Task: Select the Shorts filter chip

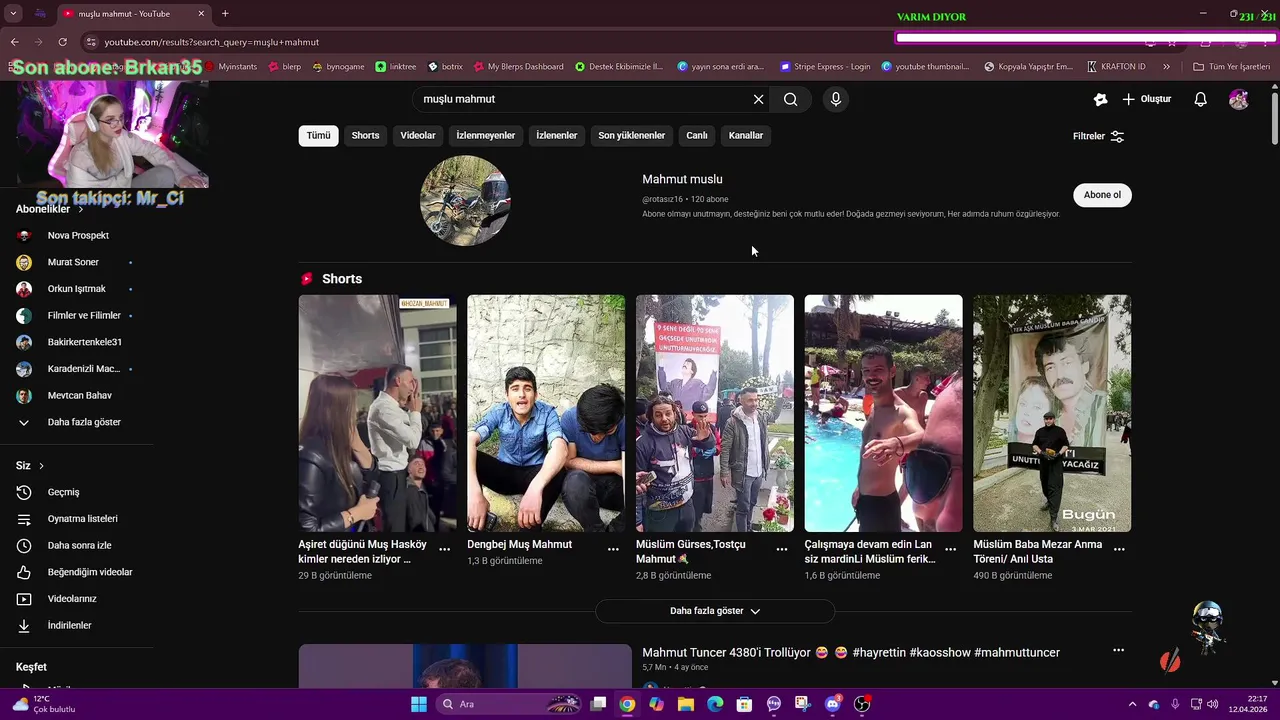Action: click(x=365, y=136)
